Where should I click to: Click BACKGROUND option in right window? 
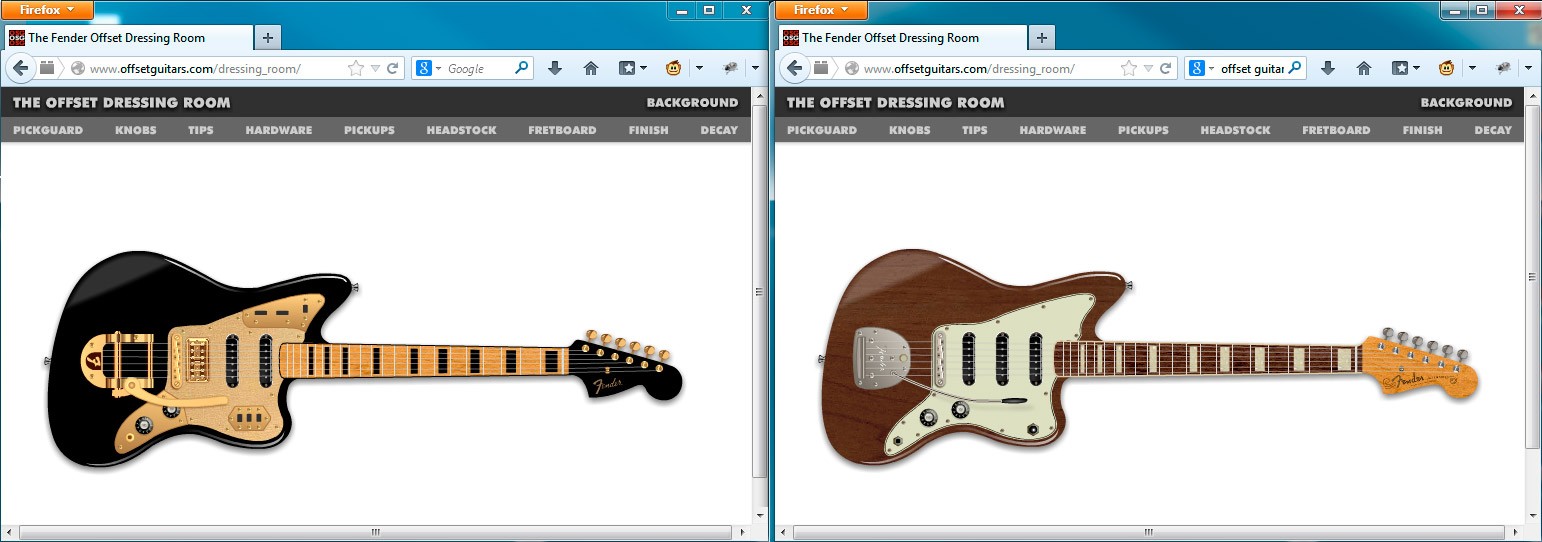(1466, 102)
